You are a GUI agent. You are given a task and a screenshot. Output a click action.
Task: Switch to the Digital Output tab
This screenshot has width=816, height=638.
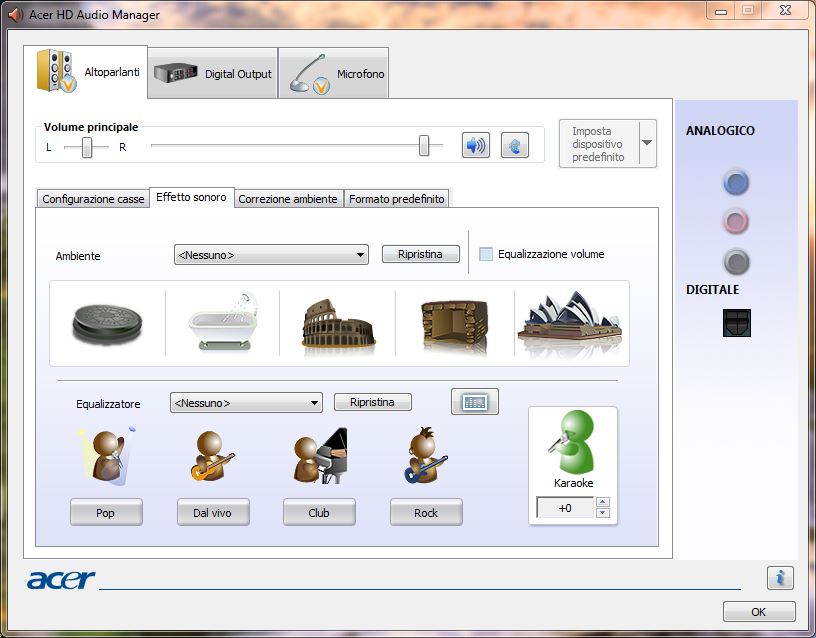(x=213, y=73)
